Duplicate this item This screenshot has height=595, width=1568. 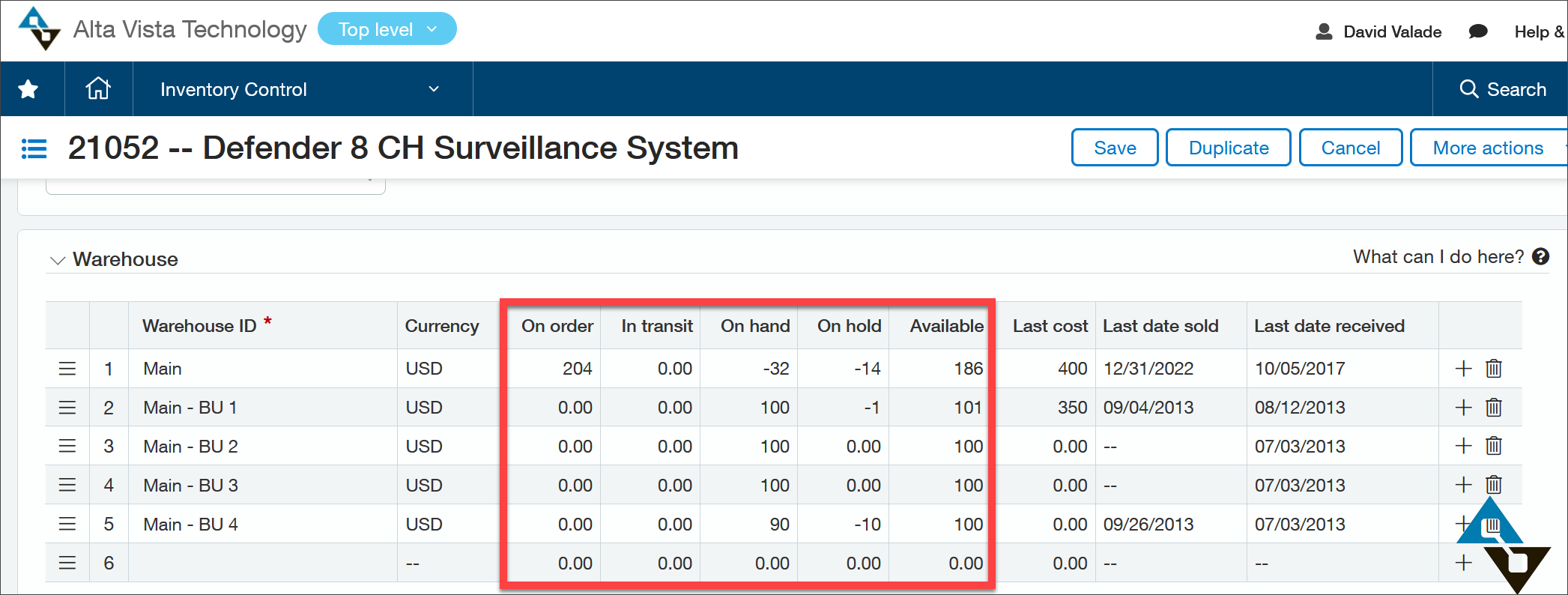[1229, 148]
